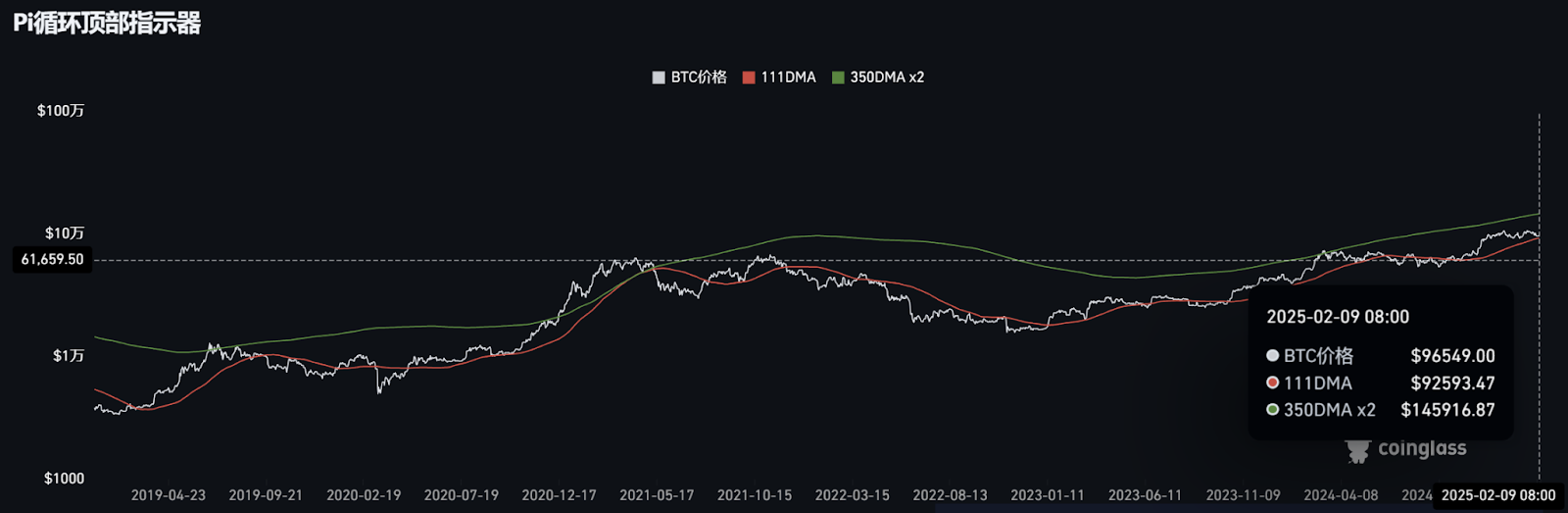Click the 61,659.50 crosshair price label
1568x513 pixels.
tap(52, 260)
